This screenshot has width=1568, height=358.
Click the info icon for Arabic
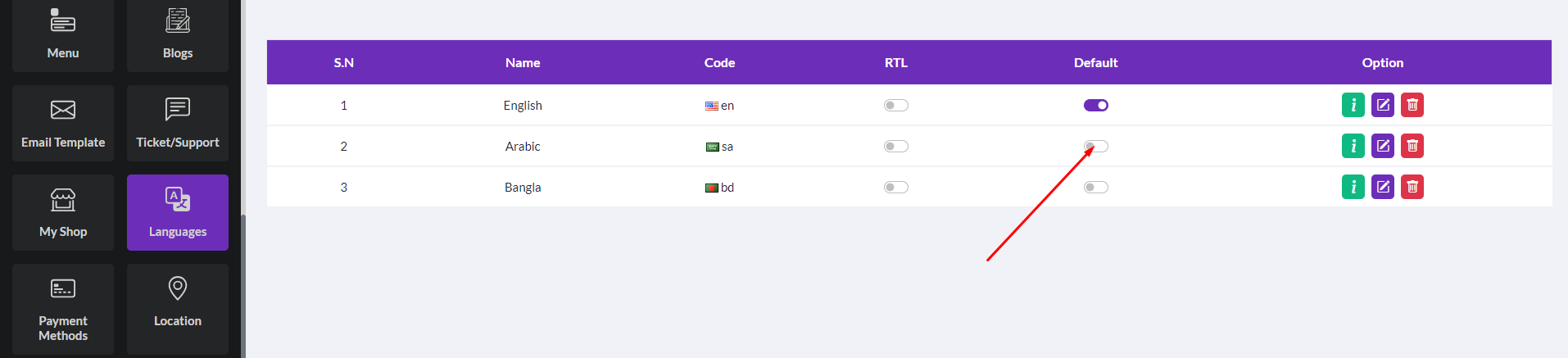(x=1353, y=146)
